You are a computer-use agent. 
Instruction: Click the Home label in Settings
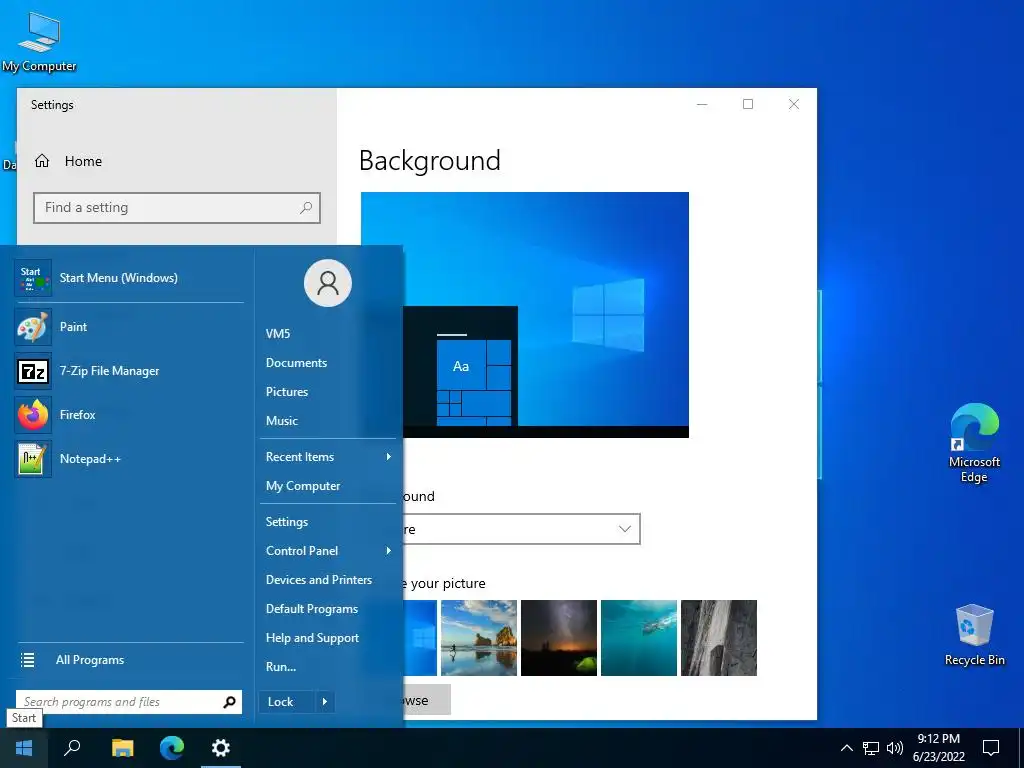83,161
